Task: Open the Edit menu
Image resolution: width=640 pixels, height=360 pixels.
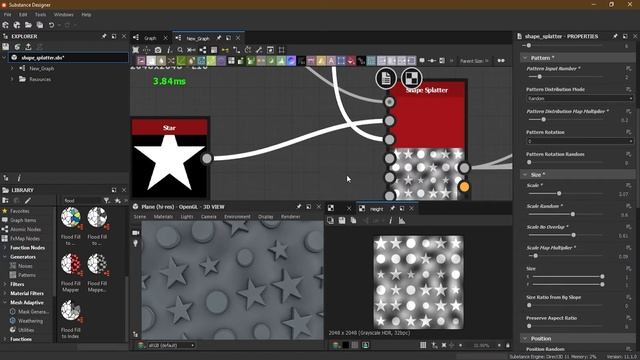Action: [x=23, y=15]
